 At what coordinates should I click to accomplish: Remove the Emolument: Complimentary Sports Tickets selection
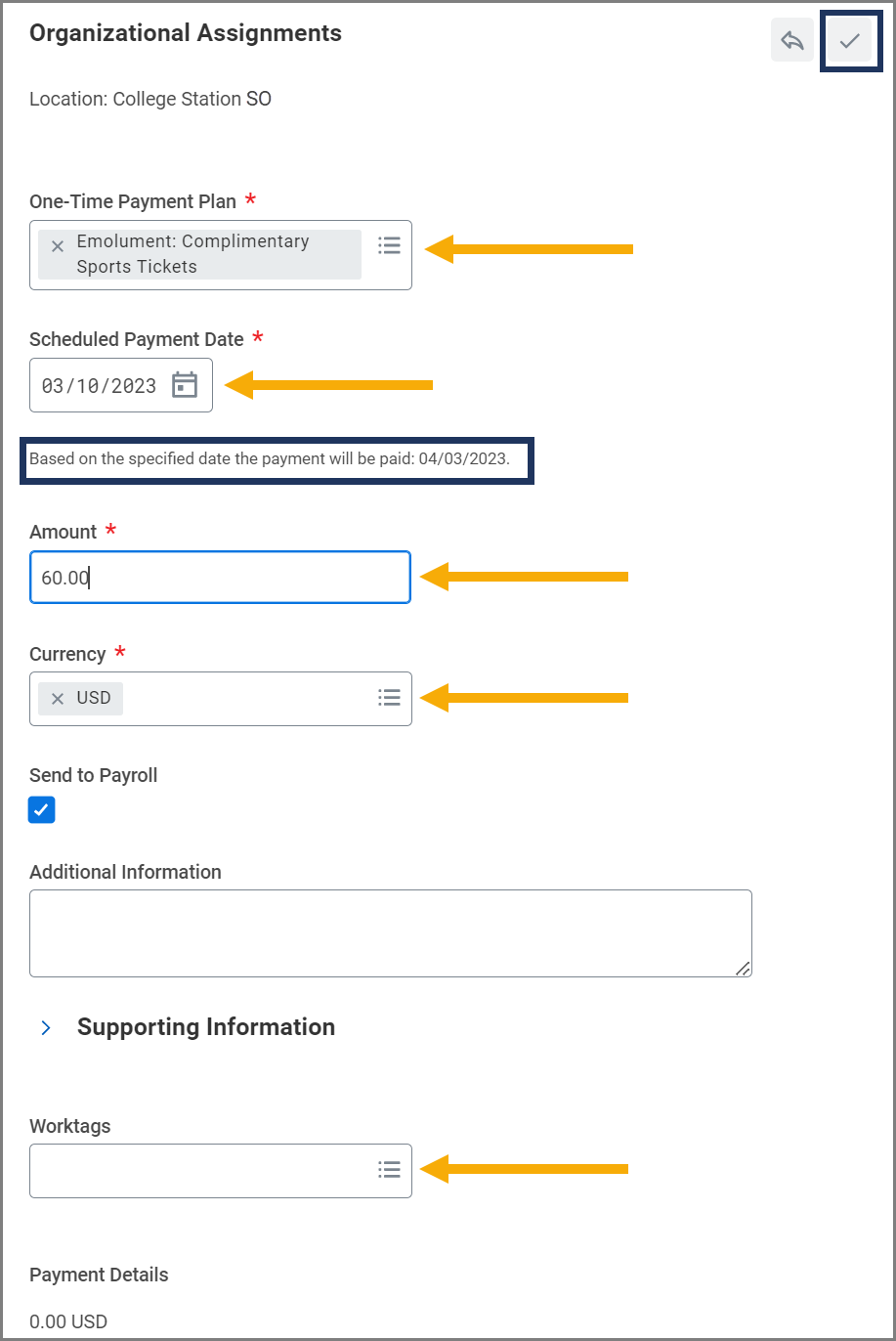coord(58,246)
